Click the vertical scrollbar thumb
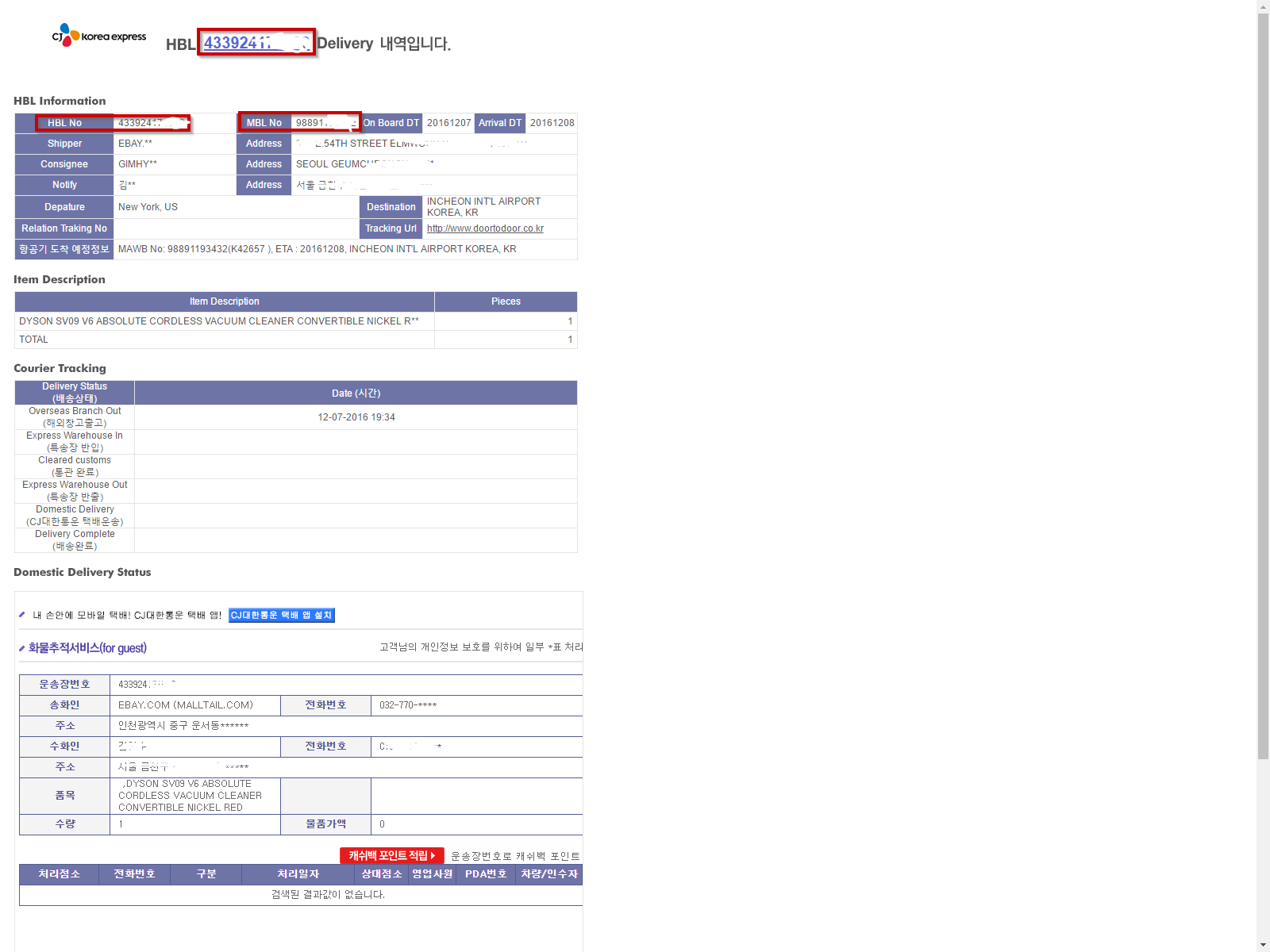This screenshot has height=952, width=1270. pyautogui.click(x=1263, y=381)
